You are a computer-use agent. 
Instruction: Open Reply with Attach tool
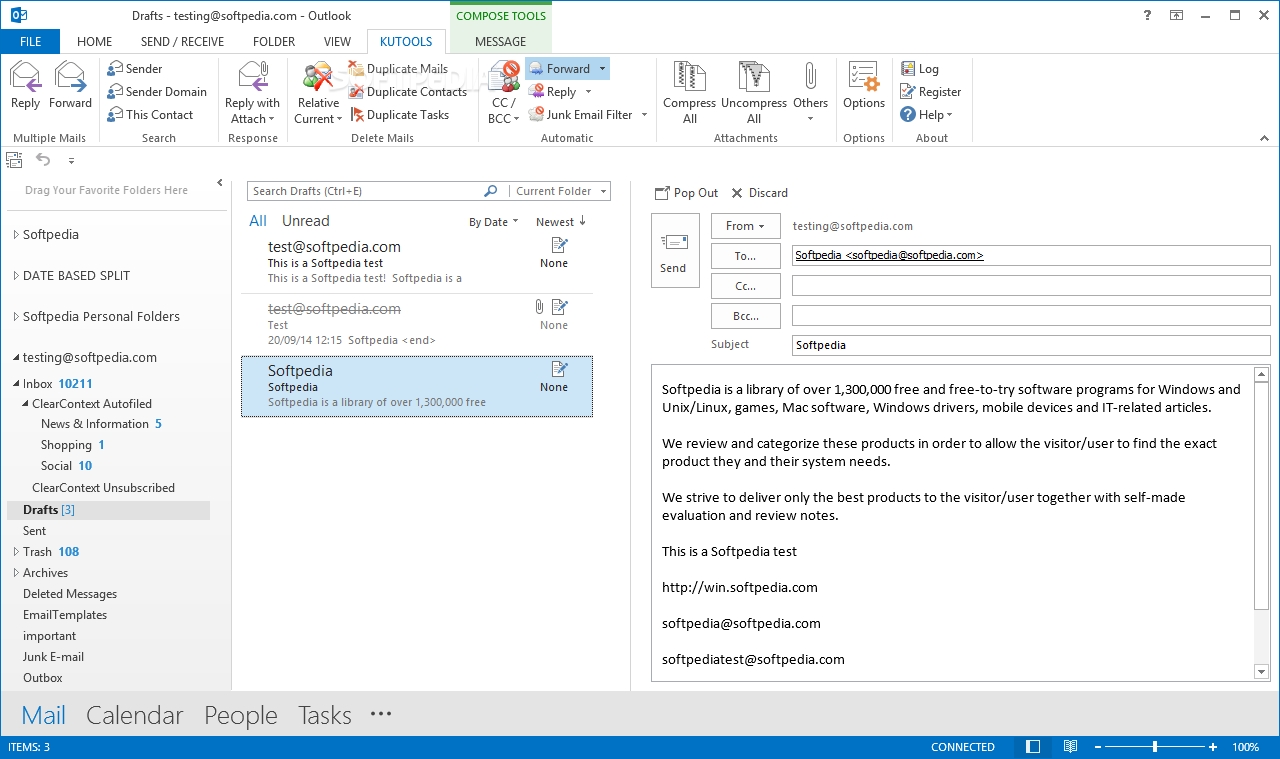252,93
